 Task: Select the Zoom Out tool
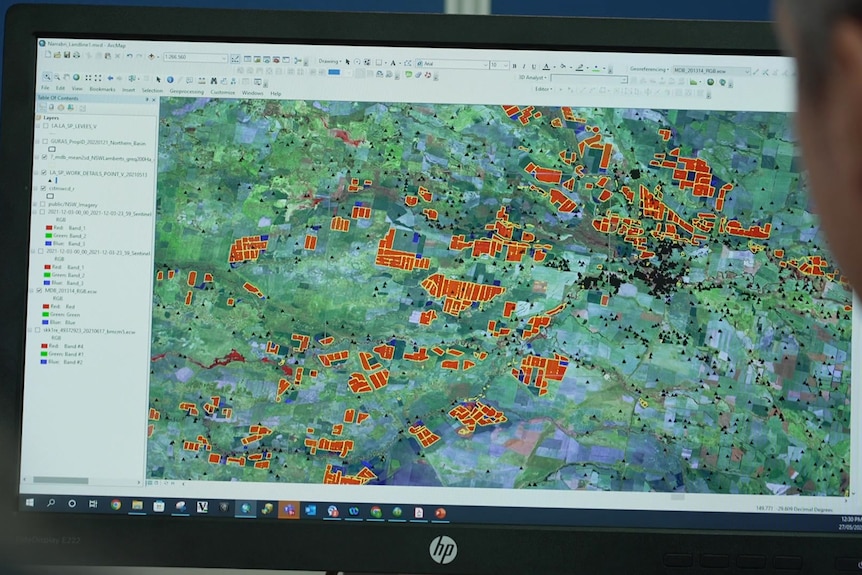point(57,77)
